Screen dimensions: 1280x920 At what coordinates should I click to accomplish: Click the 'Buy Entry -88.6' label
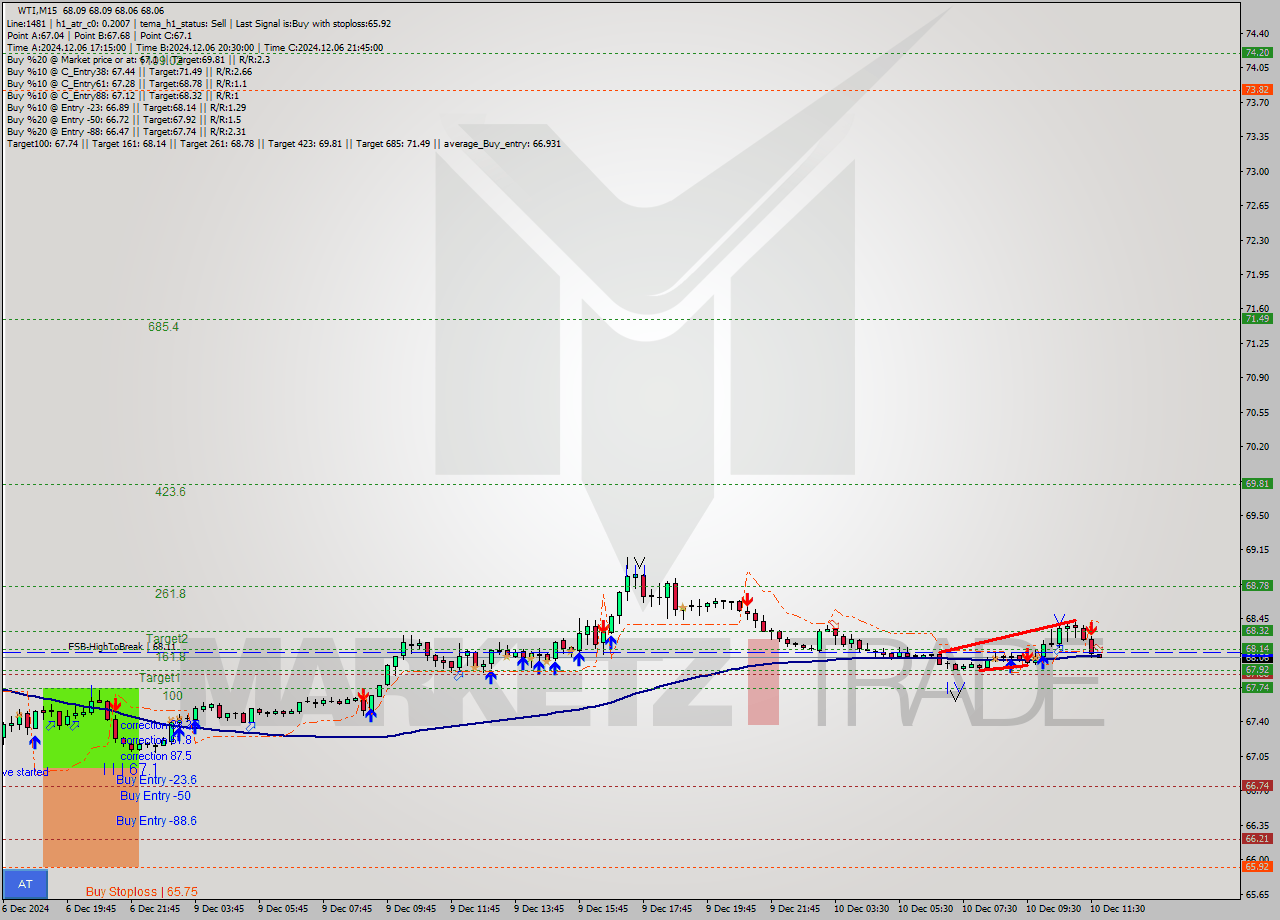(156, 821)
